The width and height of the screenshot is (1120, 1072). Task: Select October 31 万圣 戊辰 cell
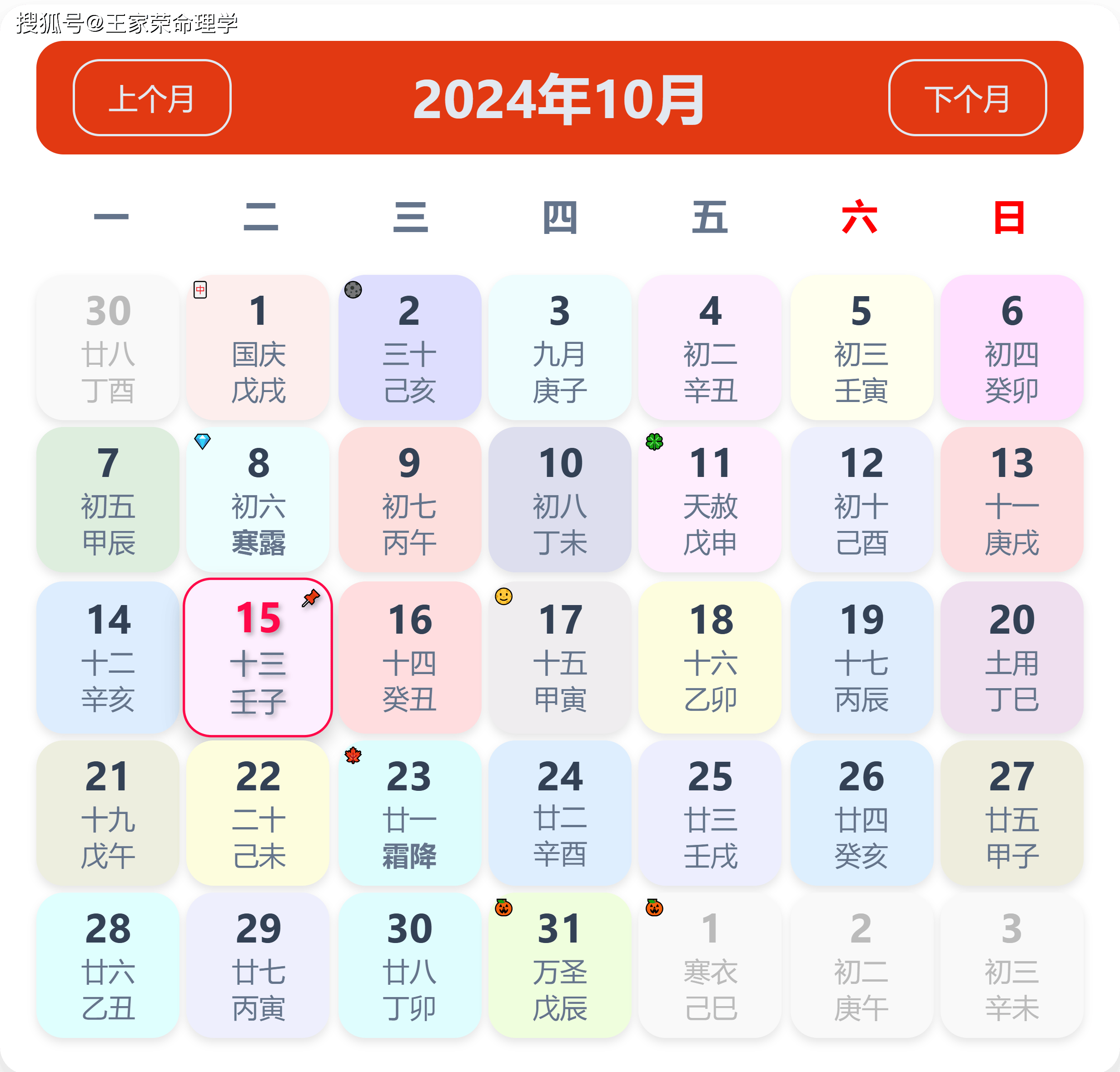(x=560, y=965)
